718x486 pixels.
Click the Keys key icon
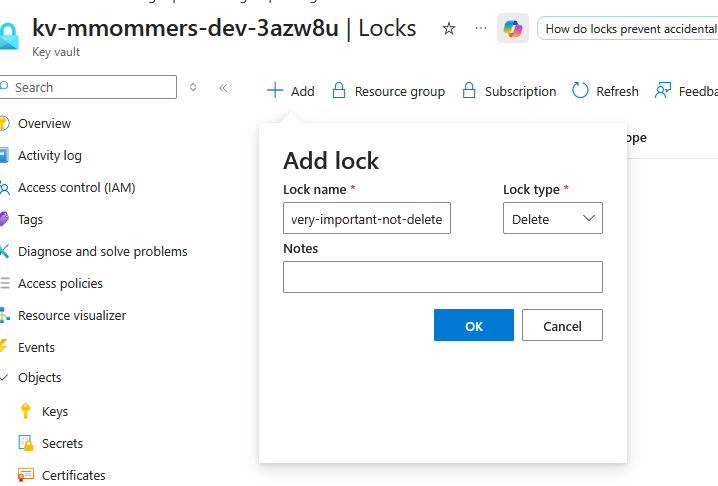(26, 411)
